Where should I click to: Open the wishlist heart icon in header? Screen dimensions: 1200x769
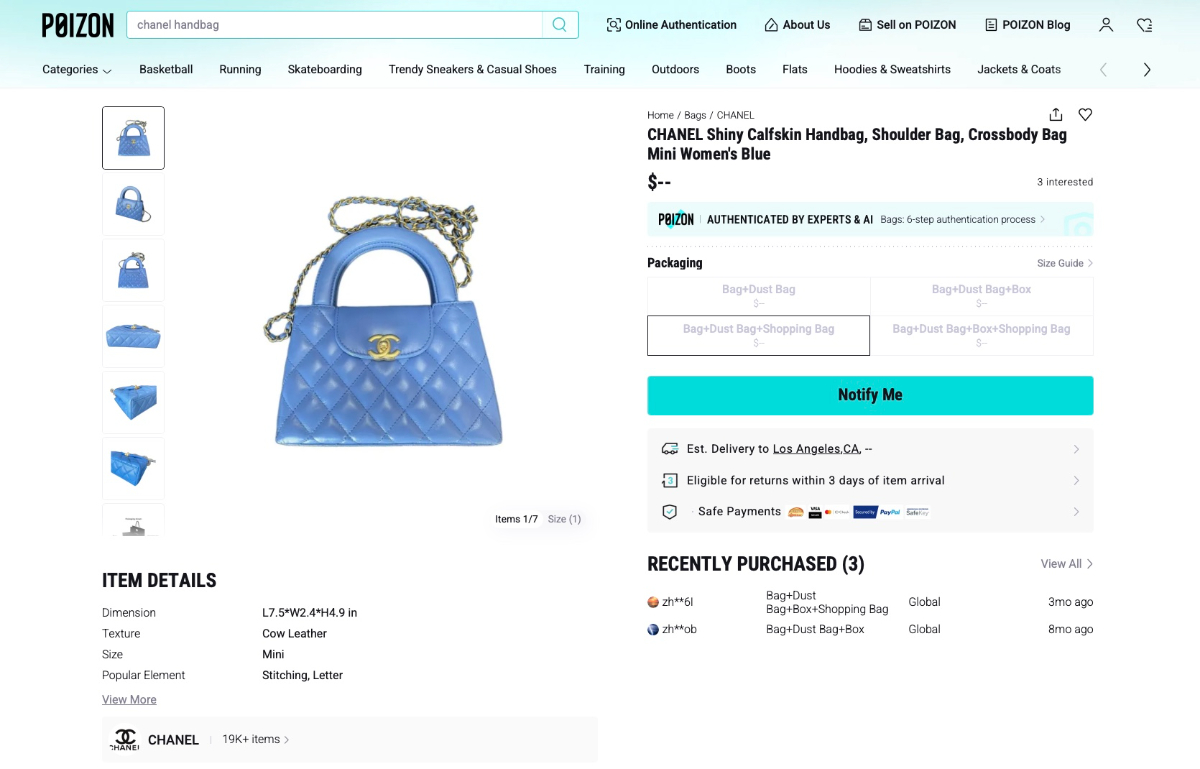pyautogui.click(x=1144, y=25)
